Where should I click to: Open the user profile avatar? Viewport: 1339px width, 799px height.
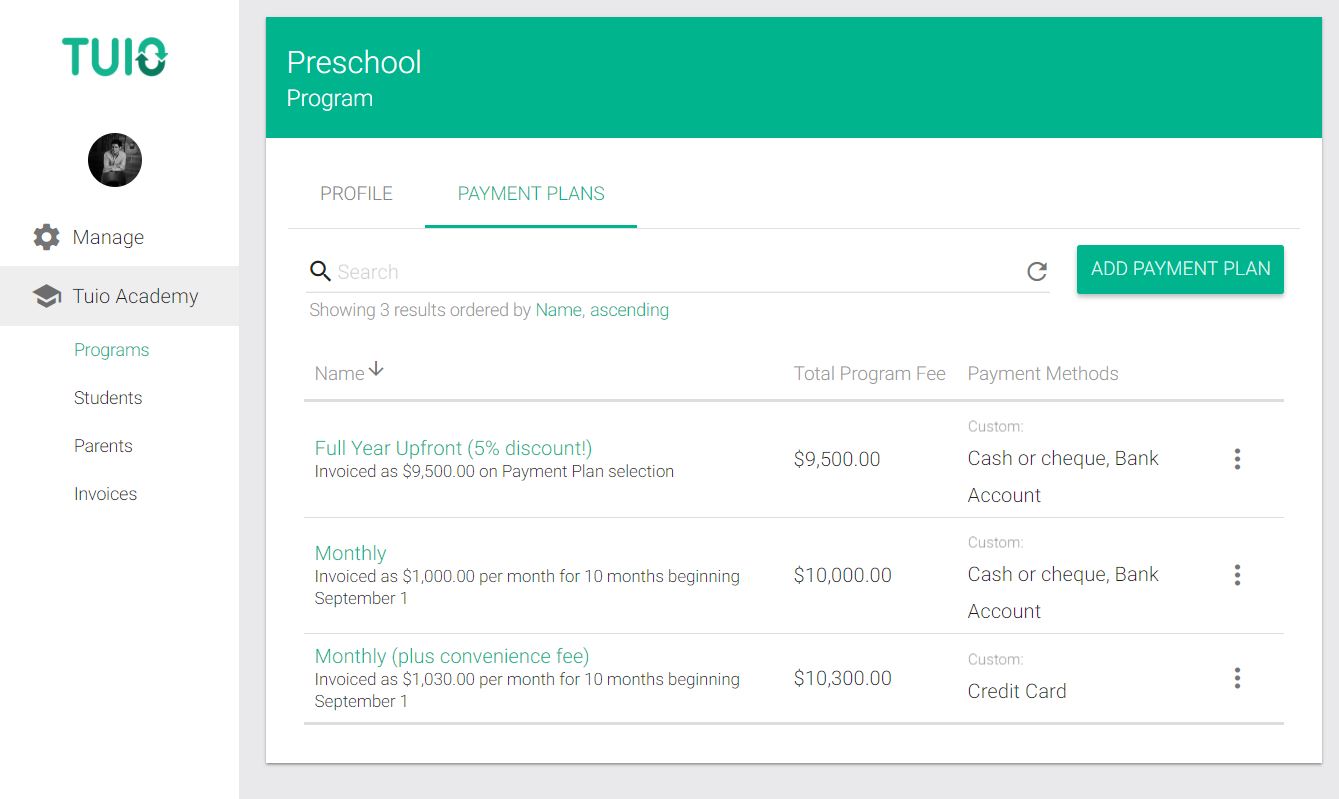click(115, 160)
